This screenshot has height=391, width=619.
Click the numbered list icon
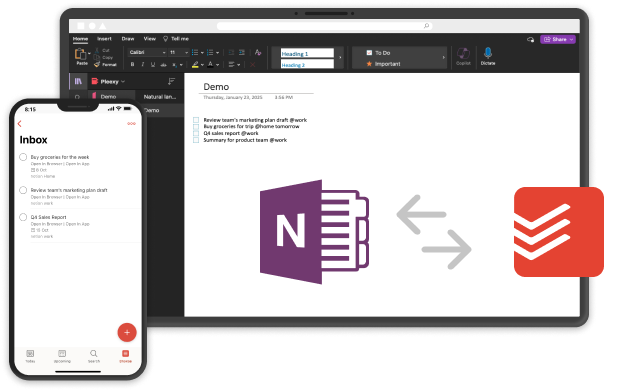(210, 53)
